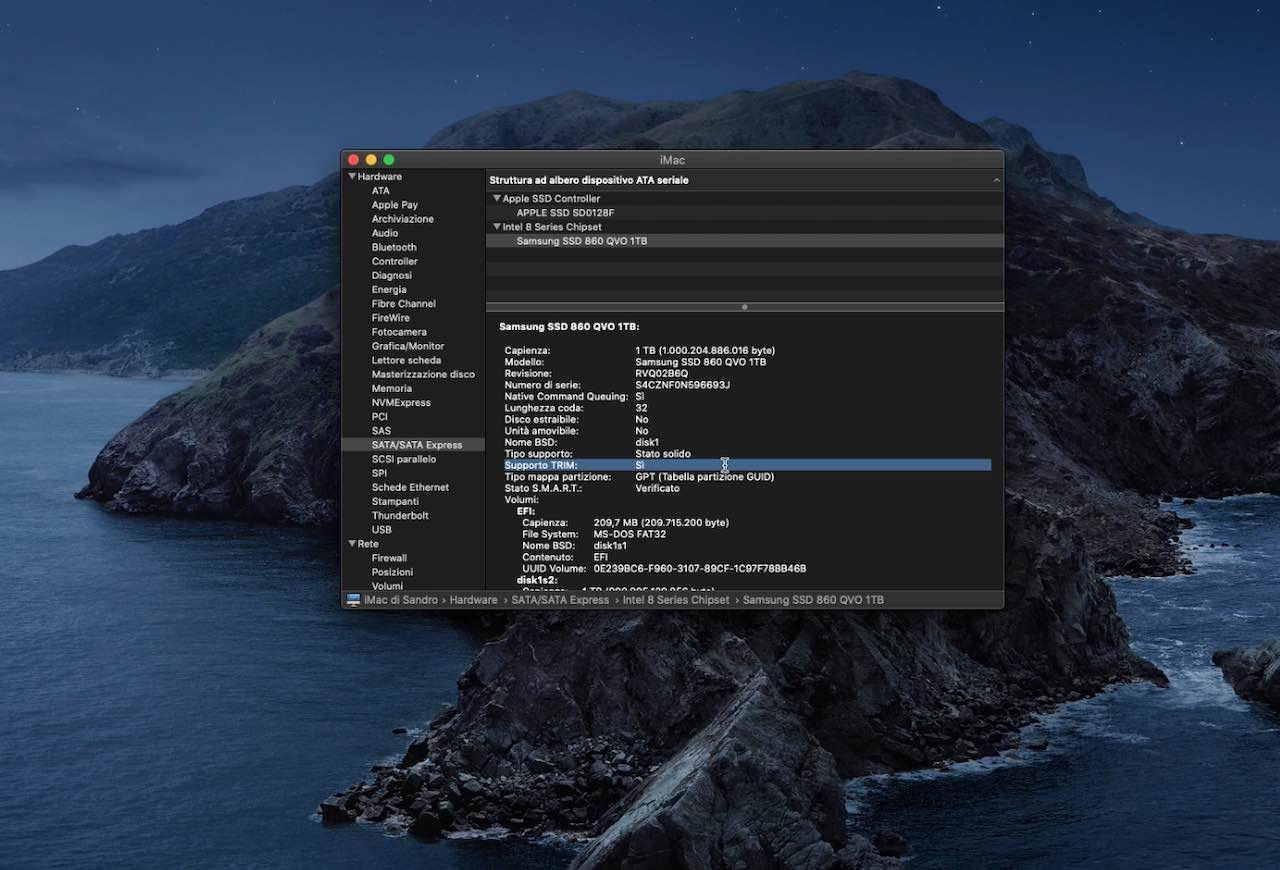Click the iMac computer icon in path bar
Screen dimensions: 1280x870
(x=353, y=600)
